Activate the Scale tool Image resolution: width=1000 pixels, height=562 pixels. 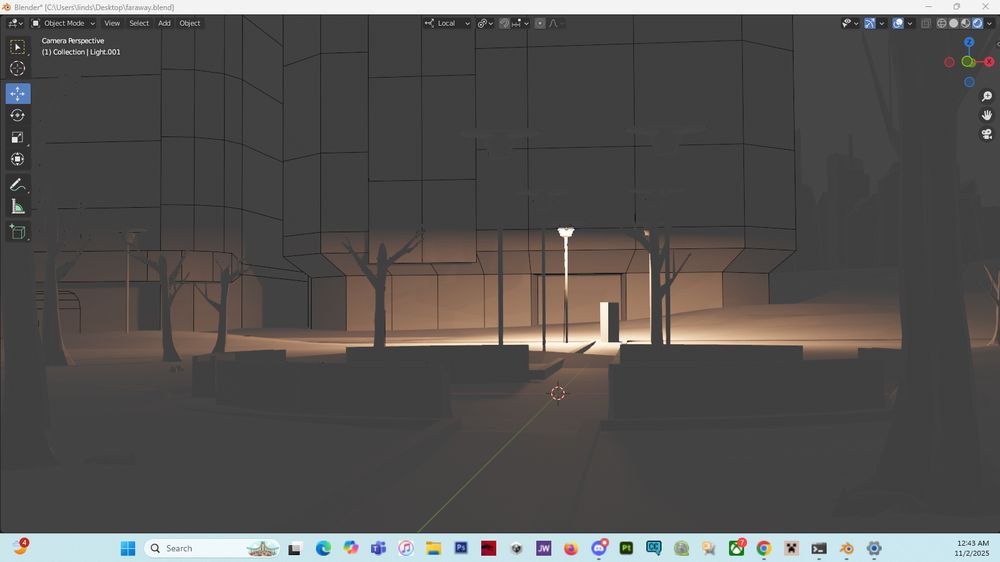(17, 137)
